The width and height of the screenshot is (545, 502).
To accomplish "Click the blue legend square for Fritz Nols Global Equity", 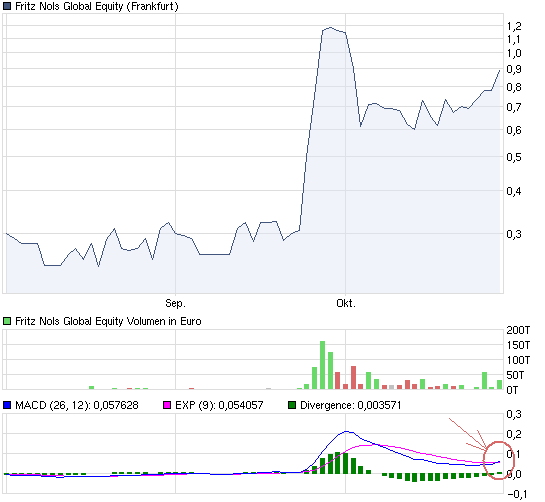I will point(7,6).
